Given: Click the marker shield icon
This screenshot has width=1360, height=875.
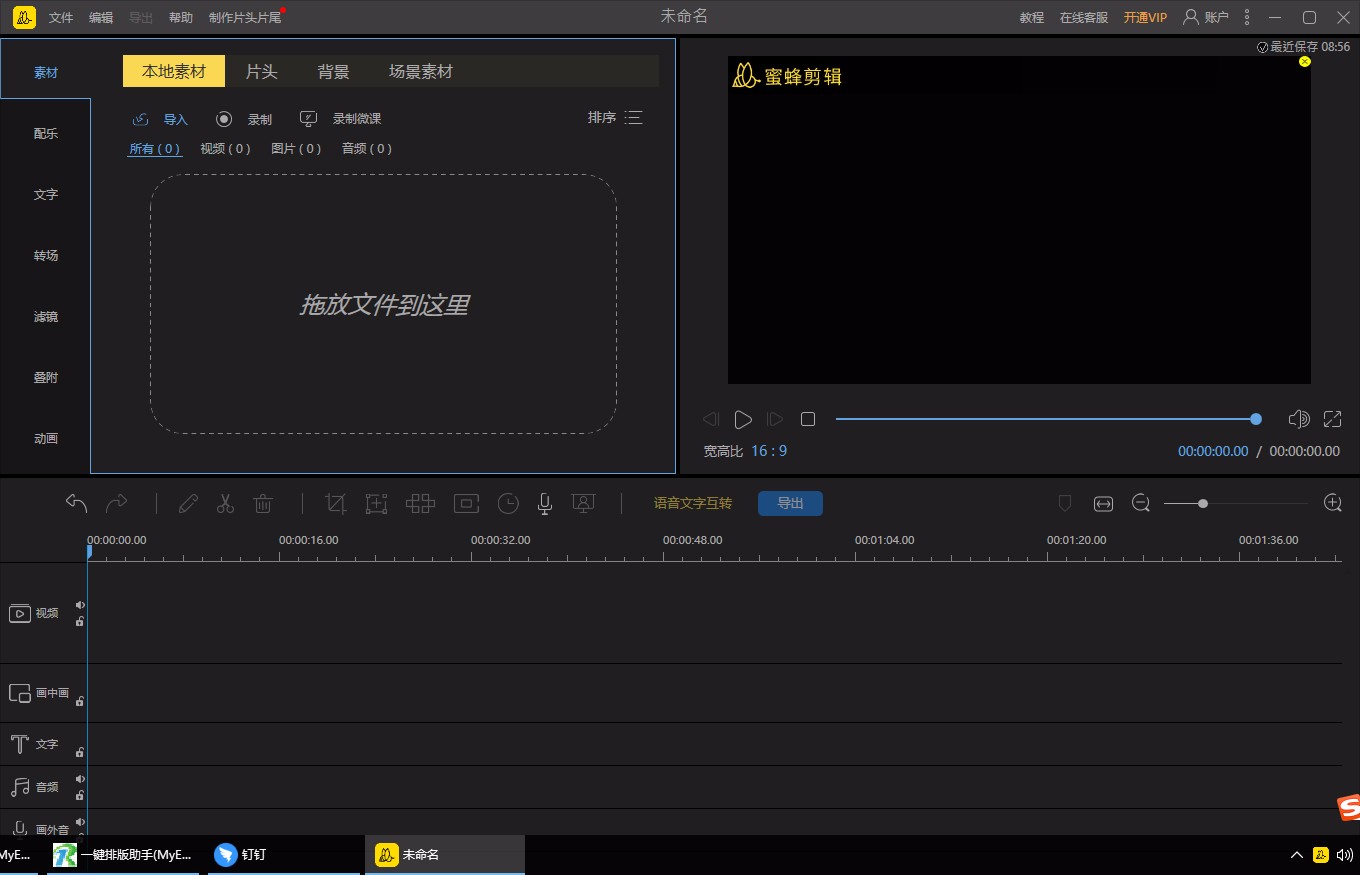Looking at the screenshot, I should tap(1065, 503).
